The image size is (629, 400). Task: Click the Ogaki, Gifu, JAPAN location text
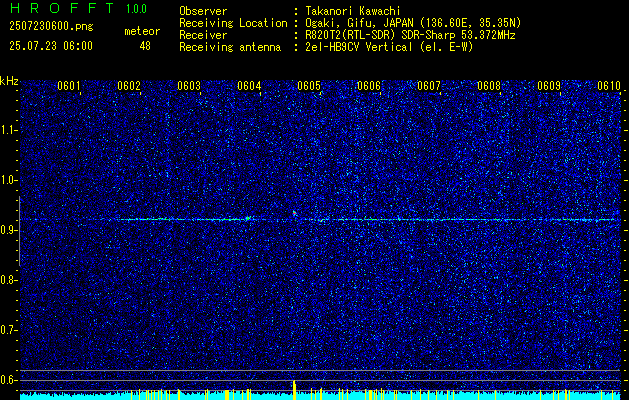413,23
